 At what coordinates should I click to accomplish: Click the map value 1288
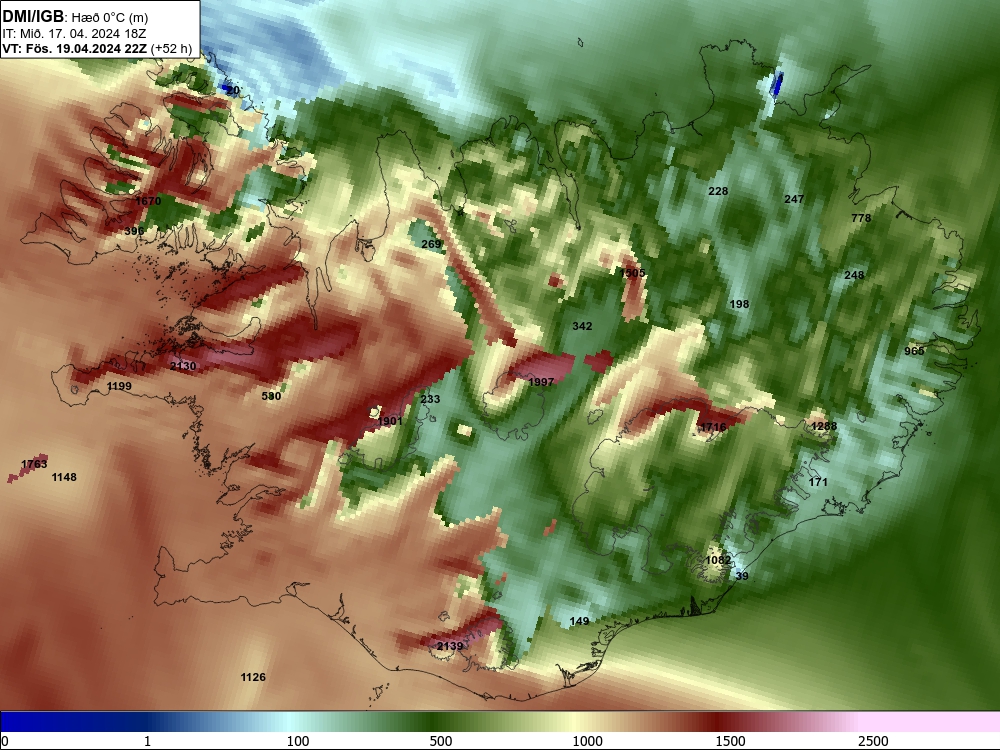click(x=823, y=426)
